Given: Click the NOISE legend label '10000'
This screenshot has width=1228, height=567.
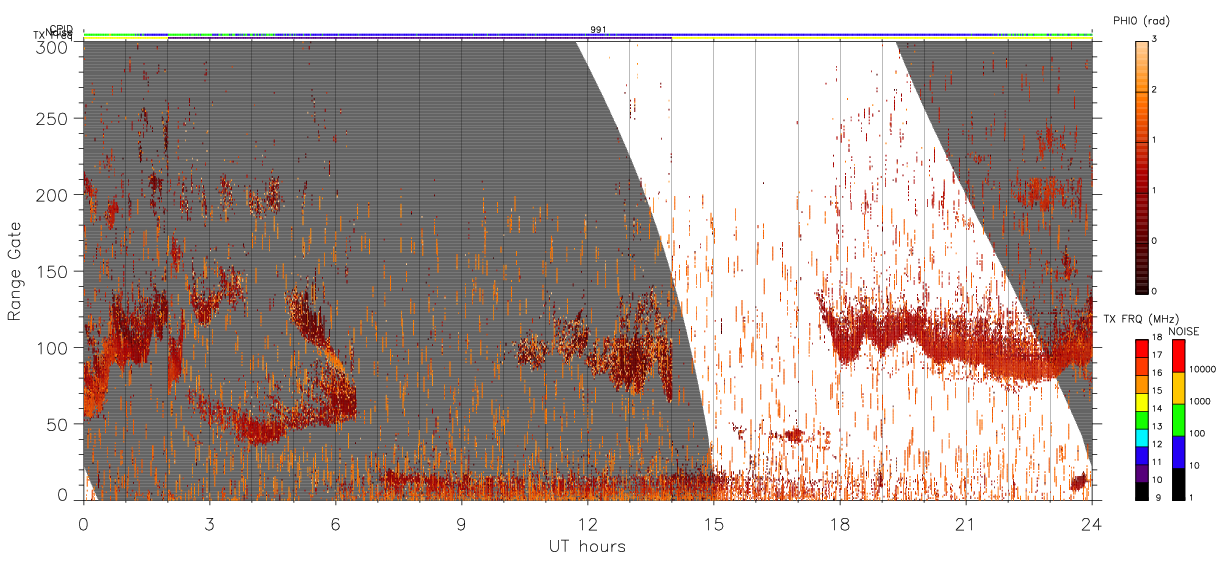Looking at the screenshot, I should click(x=1202, y=369).
